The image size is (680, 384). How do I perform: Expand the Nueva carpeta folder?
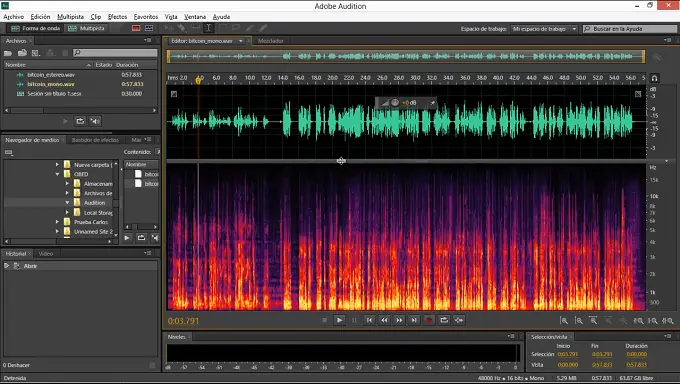tap(57, 164)
